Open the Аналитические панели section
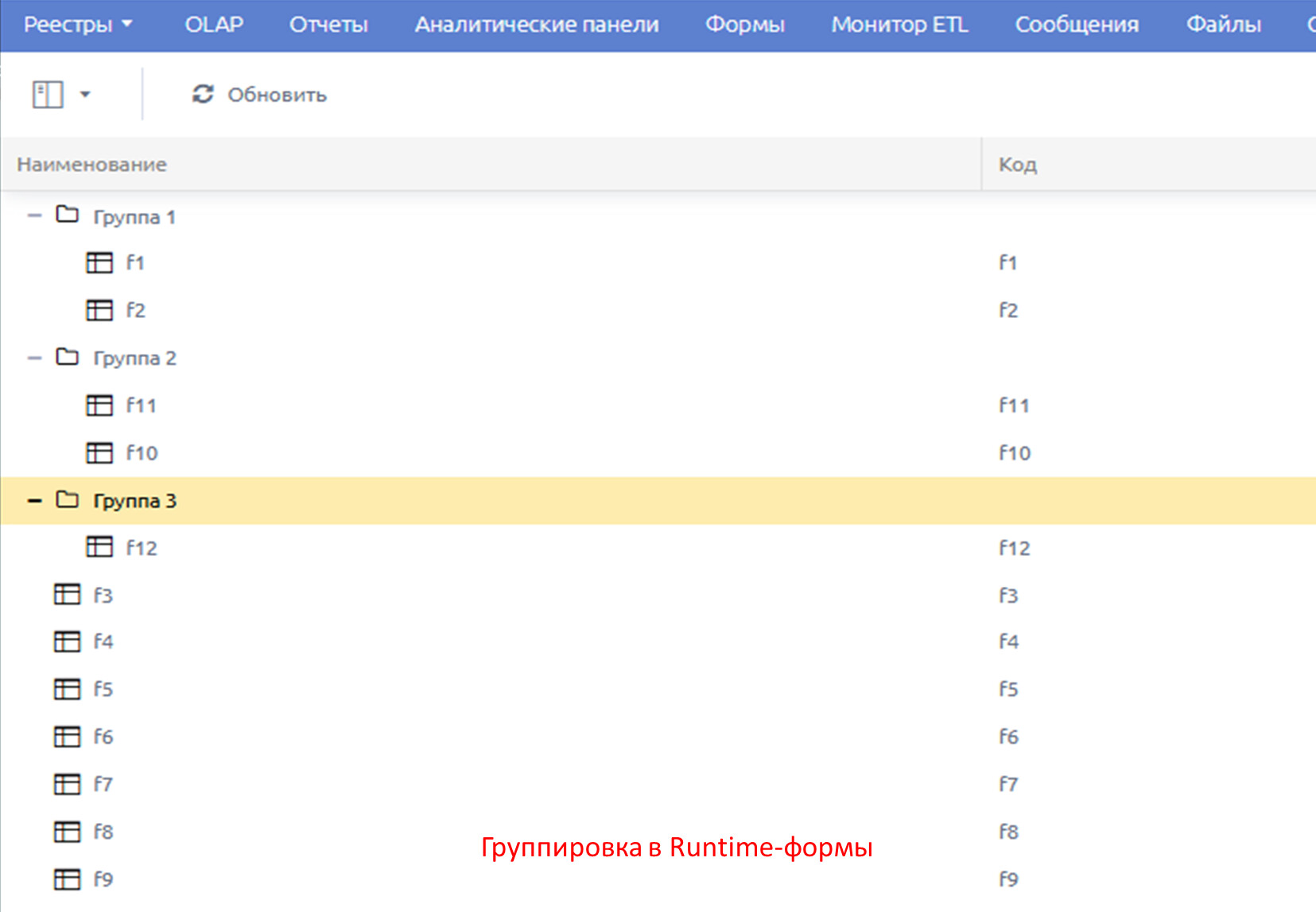This screenshot has width=1316, height=912. tap(537, 25)
